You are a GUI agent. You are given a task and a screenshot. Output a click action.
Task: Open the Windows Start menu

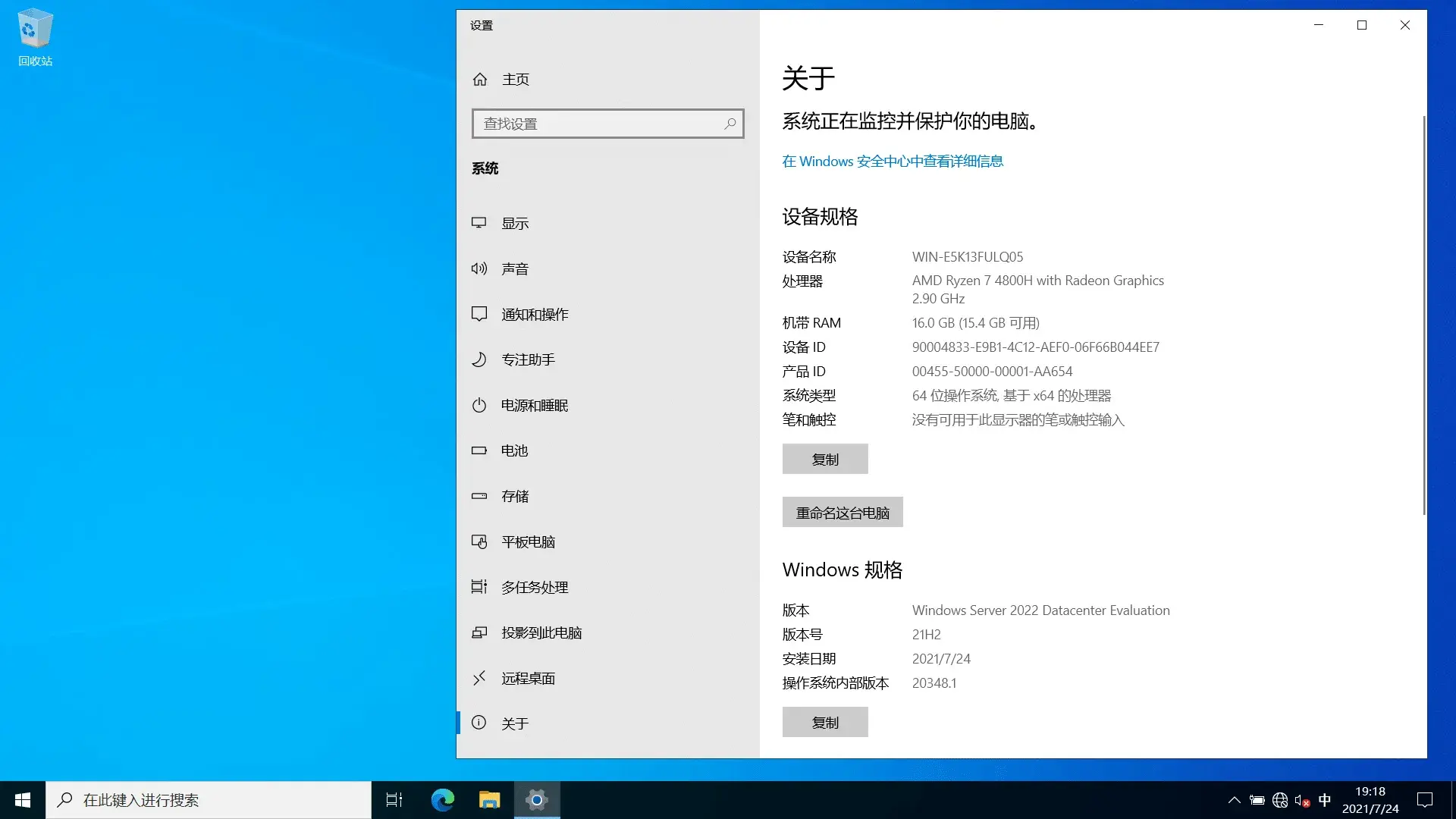[23, 800]
